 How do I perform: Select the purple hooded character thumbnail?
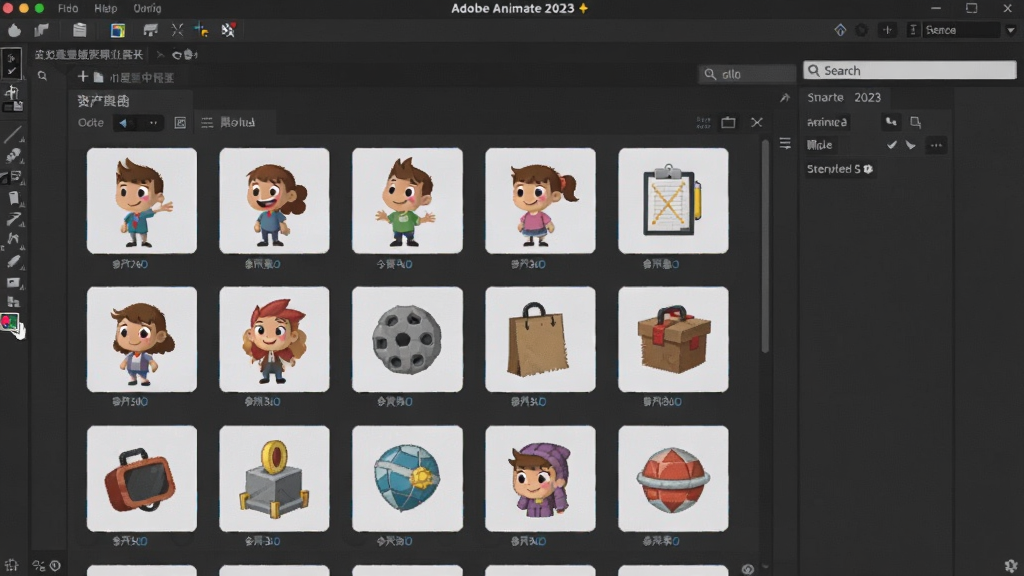point(540,479)
